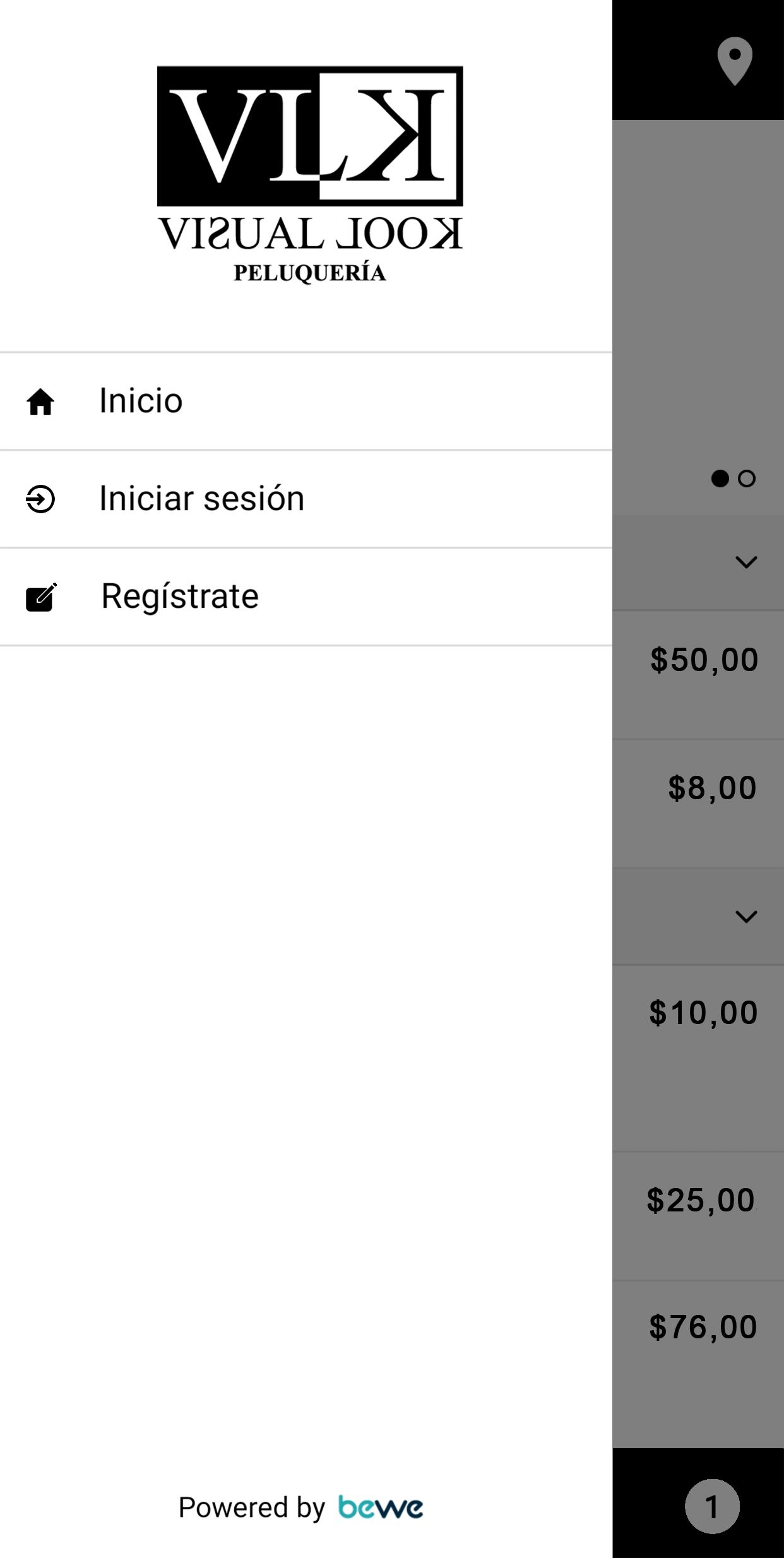784x1558 pixels.
Task: Expand the first chevron above $50,00
Action: tap(746, 562)
